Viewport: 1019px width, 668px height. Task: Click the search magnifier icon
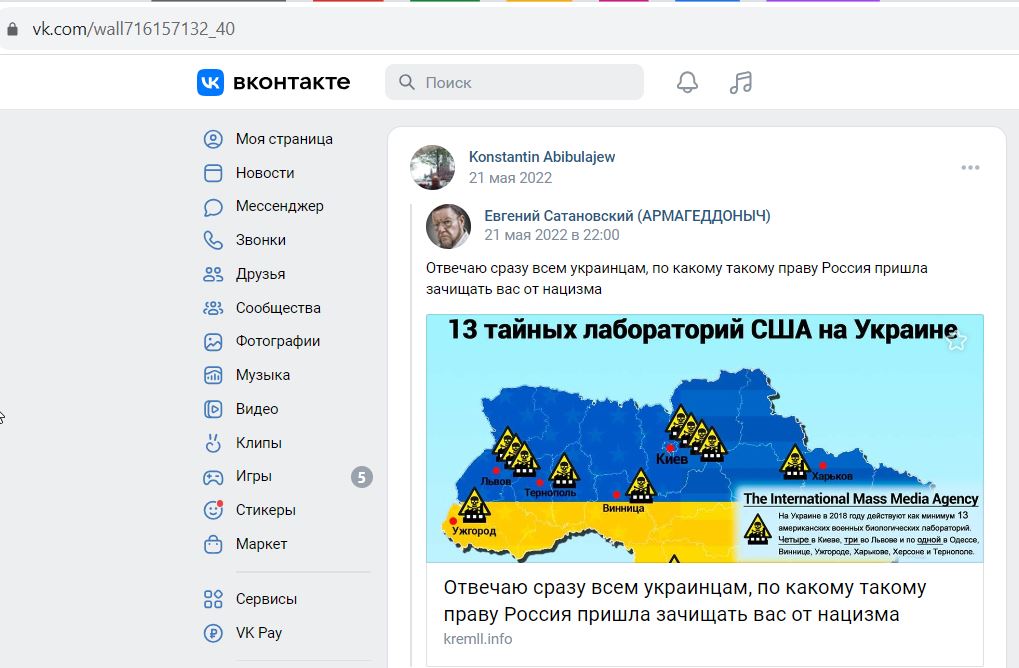click(x=407, y=82)
